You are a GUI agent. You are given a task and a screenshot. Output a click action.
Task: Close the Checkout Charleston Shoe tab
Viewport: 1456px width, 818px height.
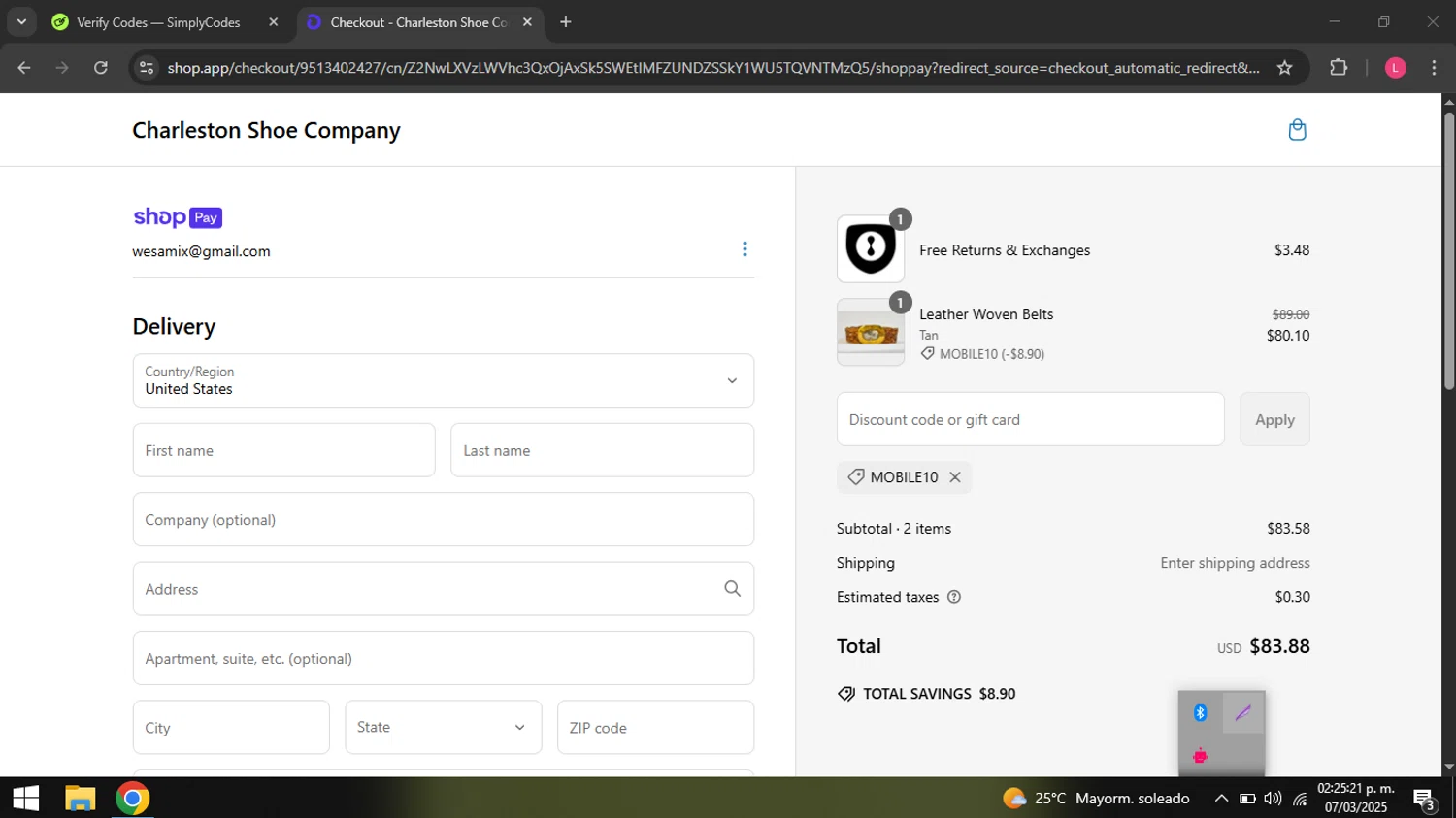click(527, 22)
